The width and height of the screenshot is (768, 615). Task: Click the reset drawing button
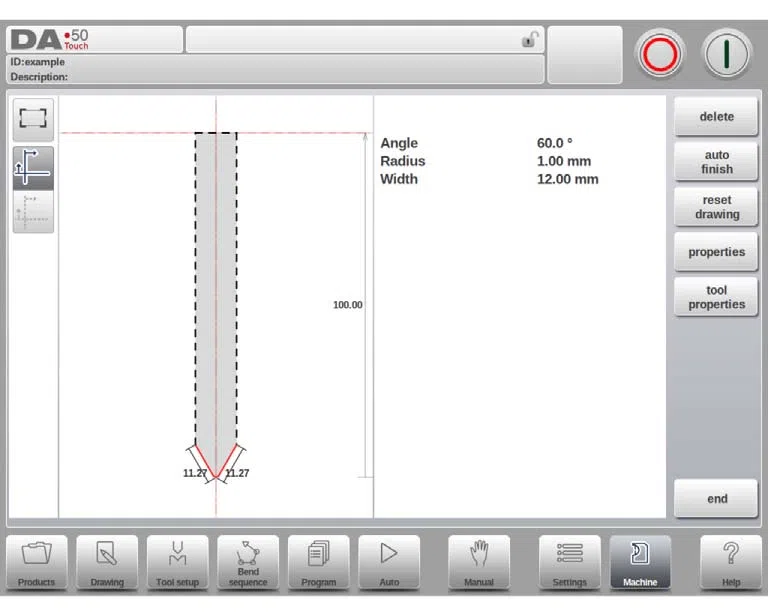tap(716, 207)
